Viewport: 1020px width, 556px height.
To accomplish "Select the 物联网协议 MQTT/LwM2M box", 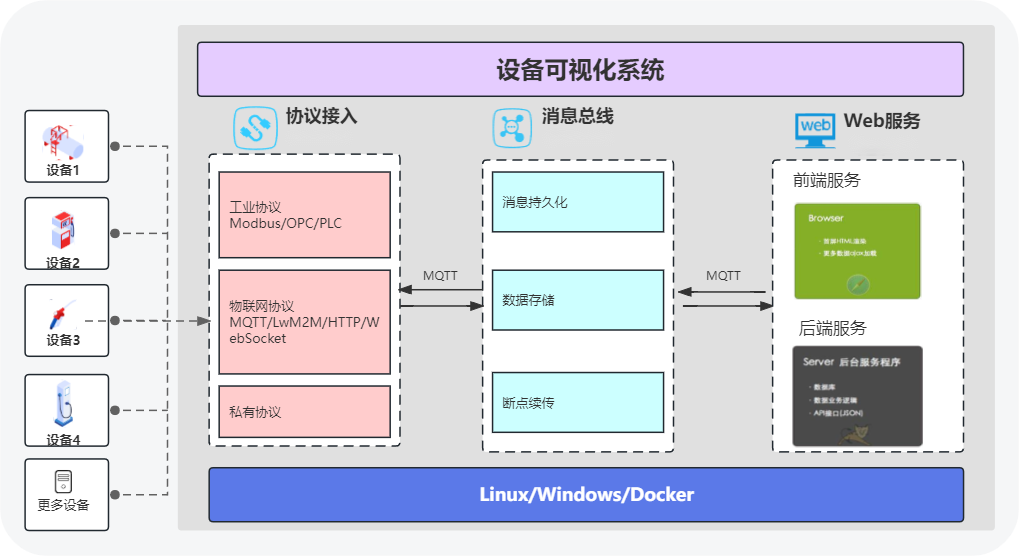I will coord(304,322).
